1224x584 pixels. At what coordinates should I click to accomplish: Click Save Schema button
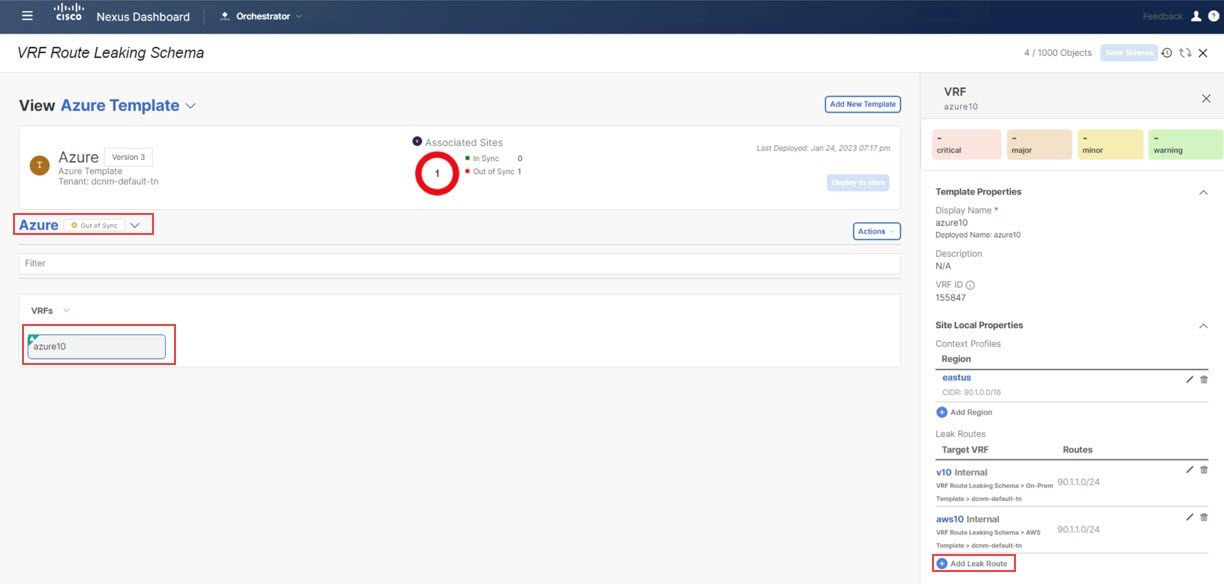point(1128,53)
